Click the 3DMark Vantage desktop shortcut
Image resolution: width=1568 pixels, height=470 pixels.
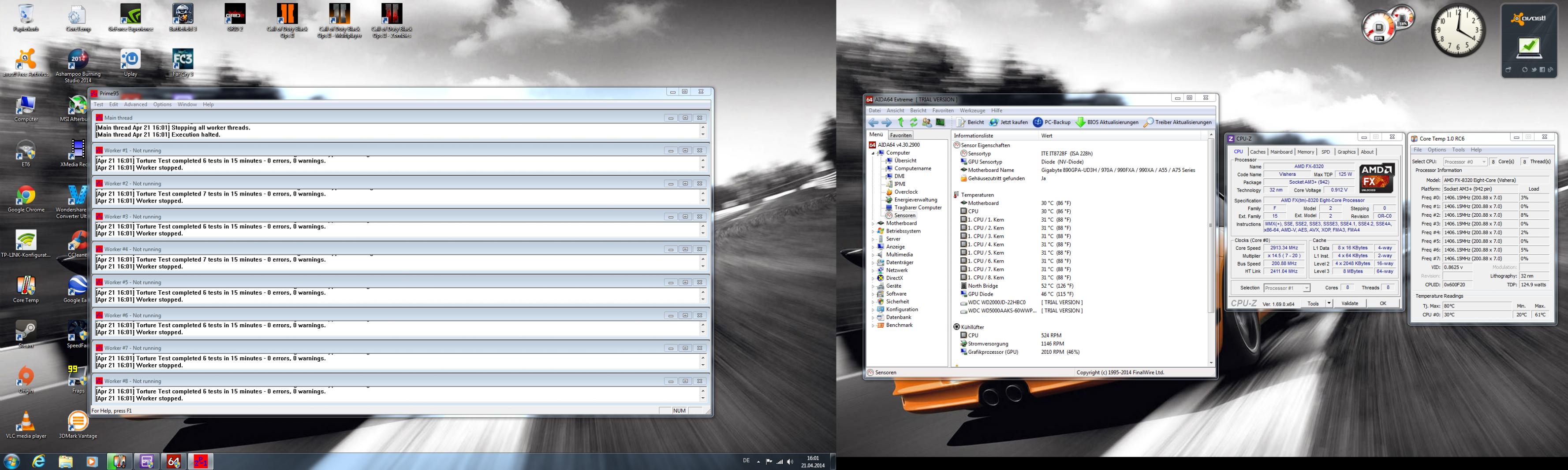[x=78, y=425]
